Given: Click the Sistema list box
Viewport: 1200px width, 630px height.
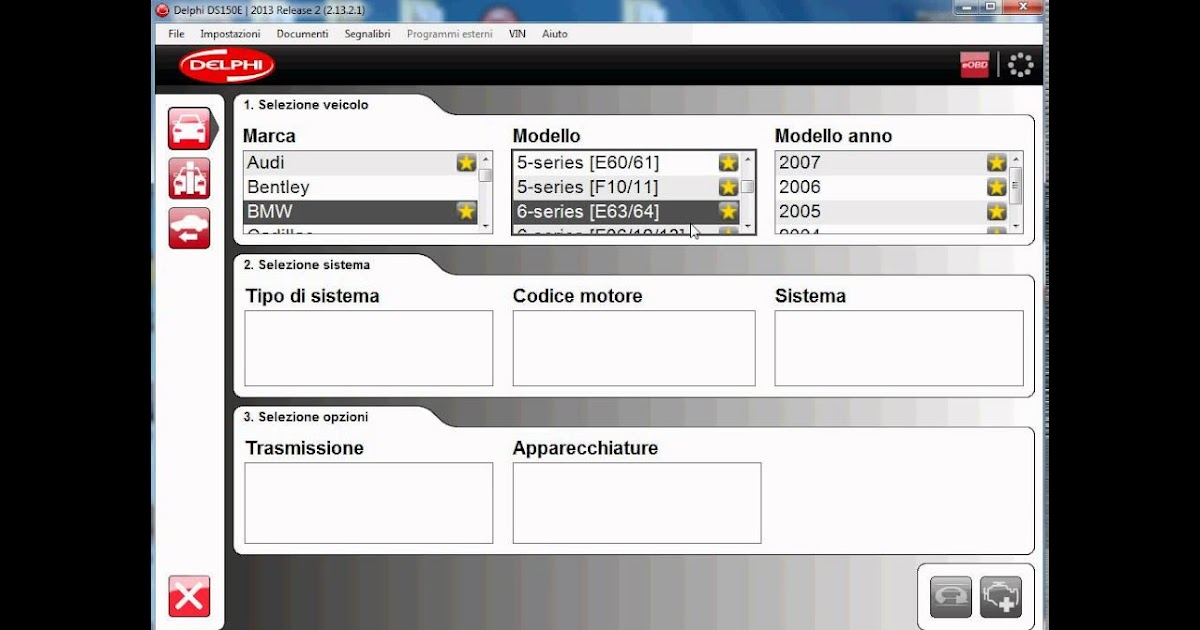Looking at the screenshot, I should [899, 348].
